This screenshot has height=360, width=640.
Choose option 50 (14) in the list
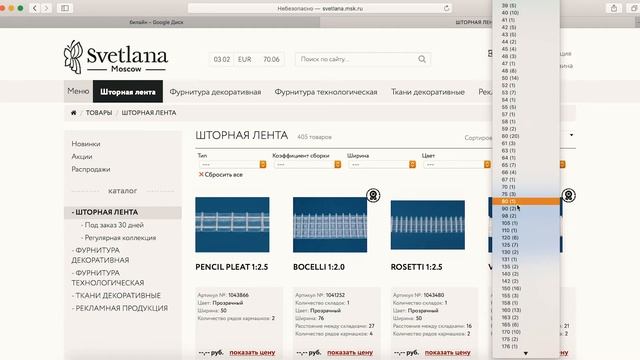527,78
